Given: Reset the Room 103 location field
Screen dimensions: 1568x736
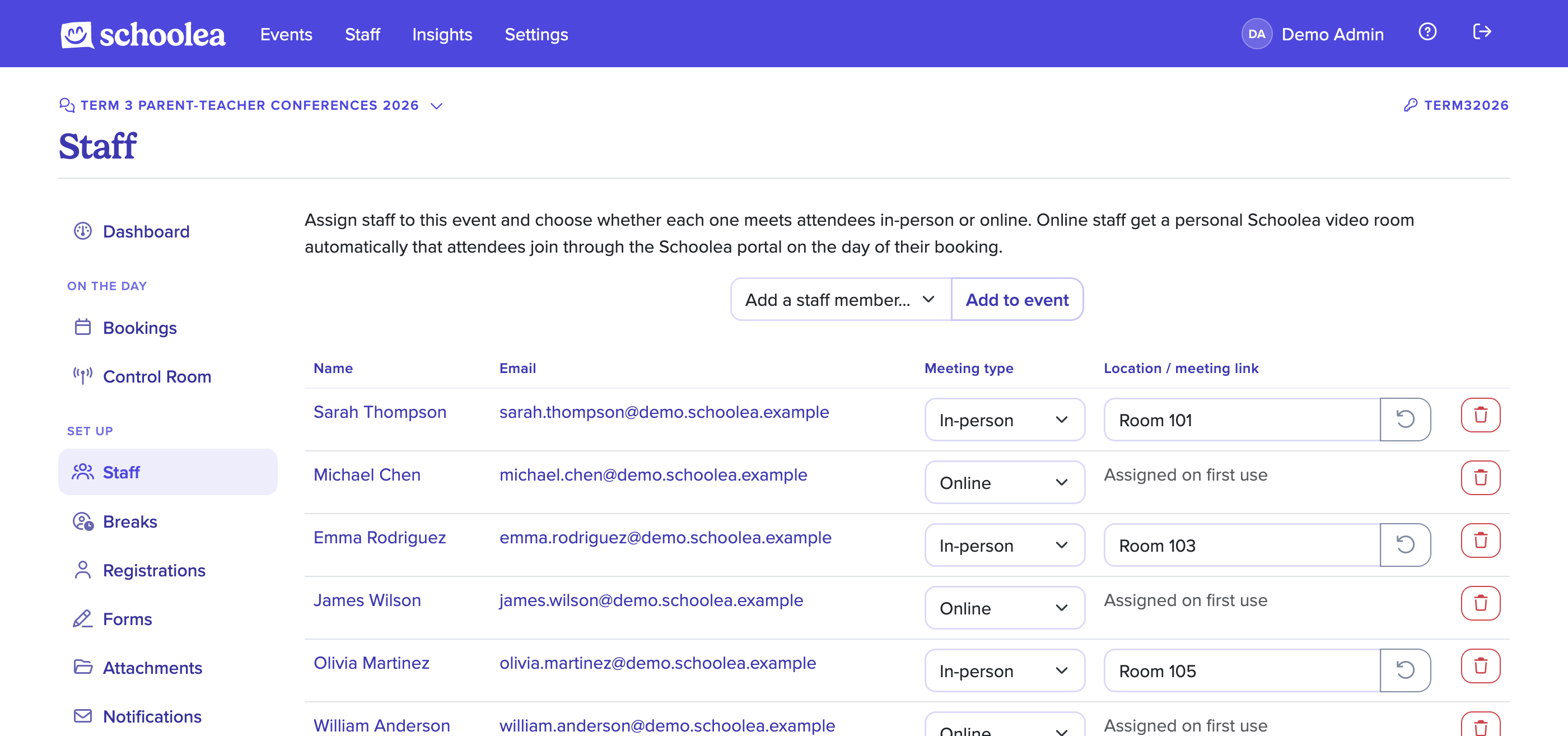Looking at the screenshot, I should coord(1405,545).
